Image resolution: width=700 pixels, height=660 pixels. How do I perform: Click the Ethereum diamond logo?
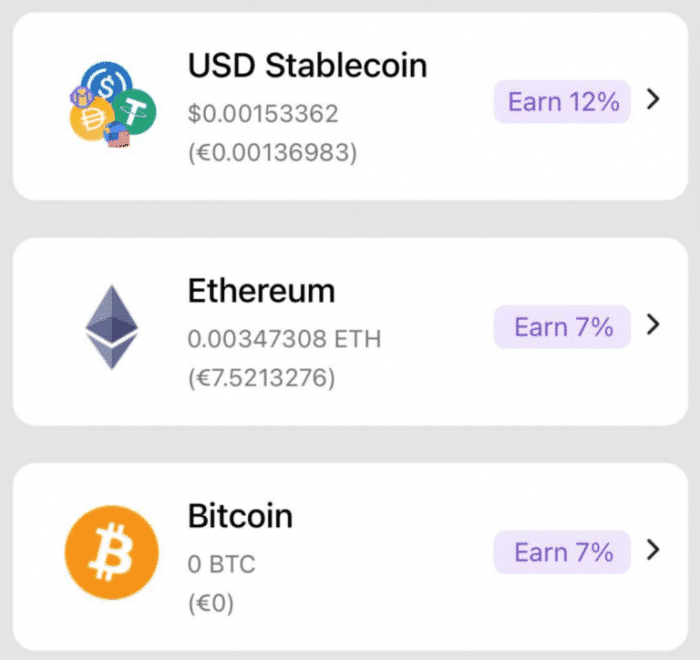(x=112, y=327)
